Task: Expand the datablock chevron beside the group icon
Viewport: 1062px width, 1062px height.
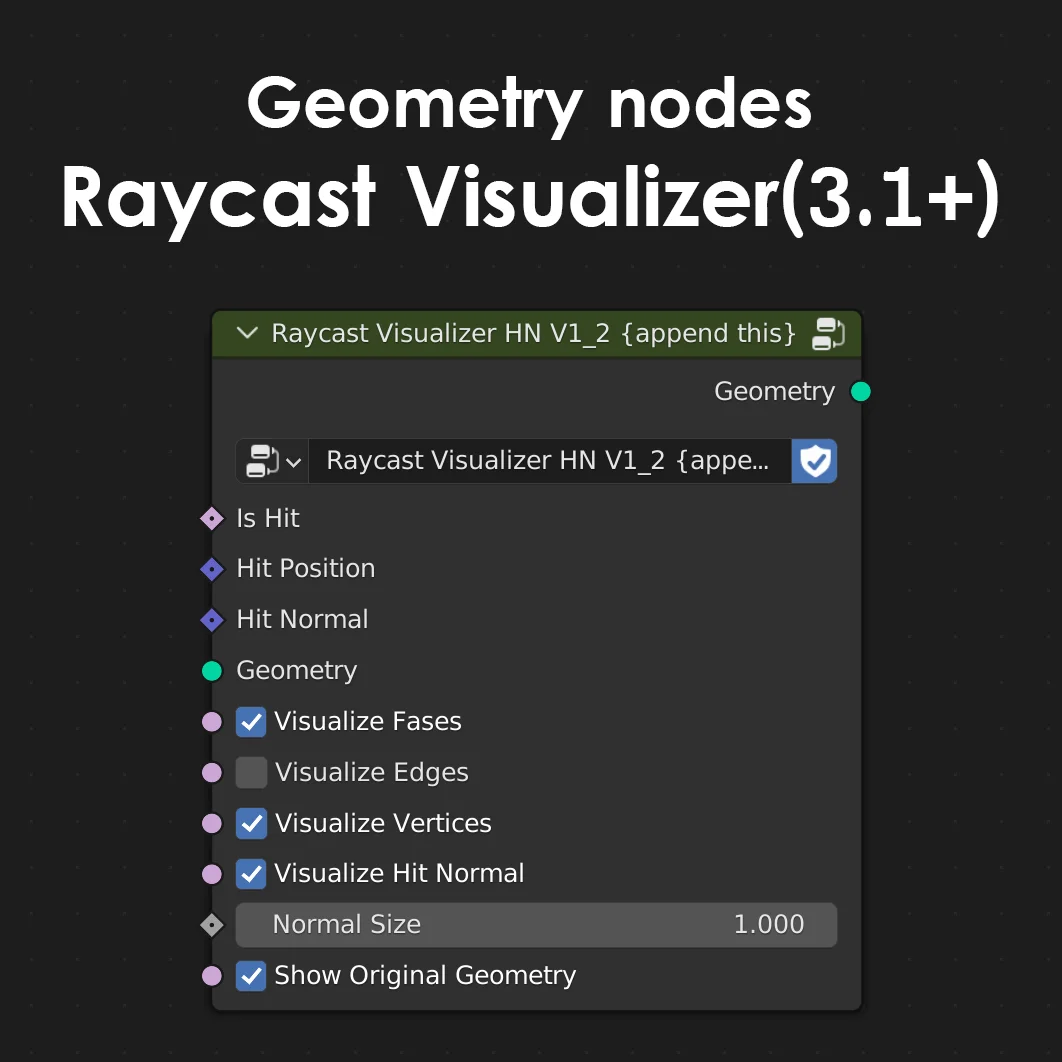Action: click(x=295, y=461)
